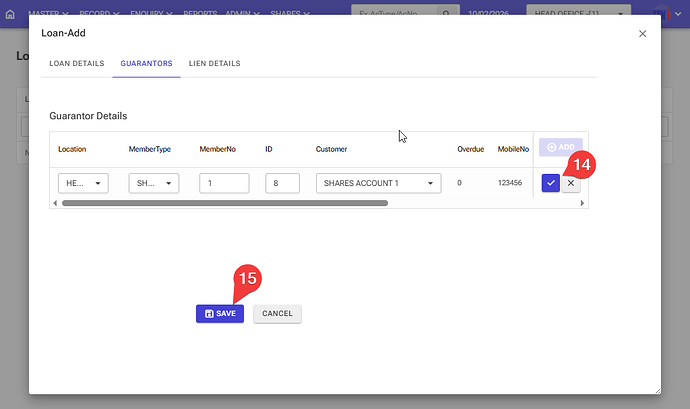Click the guarantor table horizontal scrollbar
The image size is (690, 409).
[225, 203]
